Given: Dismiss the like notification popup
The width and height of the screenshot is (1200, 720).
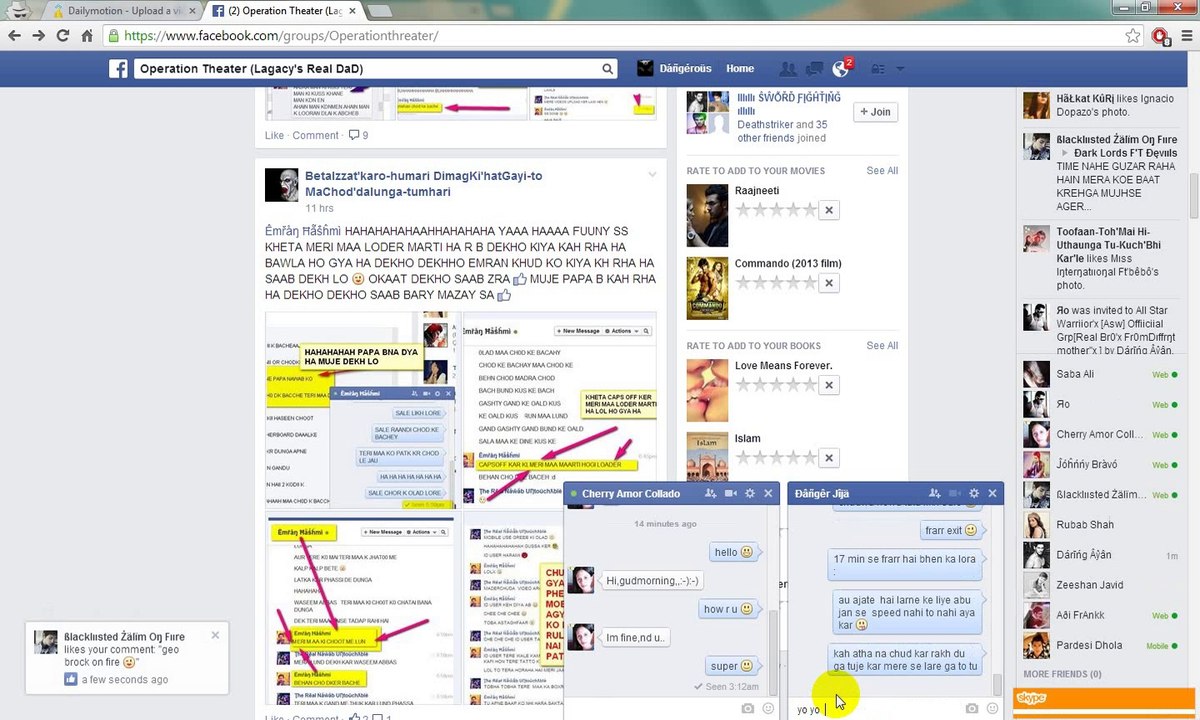Looking at the screenshot, I should pyautogui.click(x=215, y=635).
